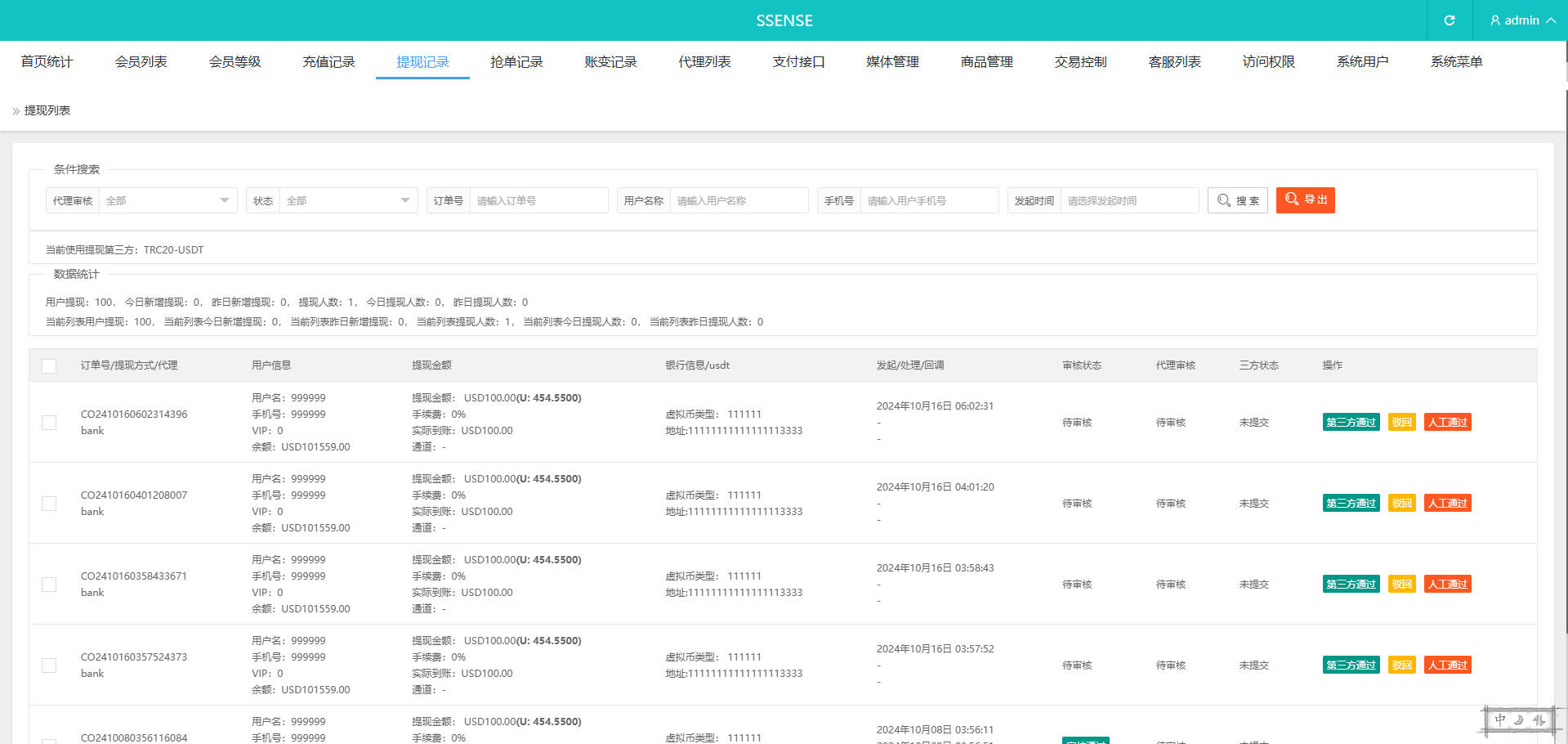Open the 首页统计 tab
Viewport: 1568px width, 744px height.
[x=47, y=62]
